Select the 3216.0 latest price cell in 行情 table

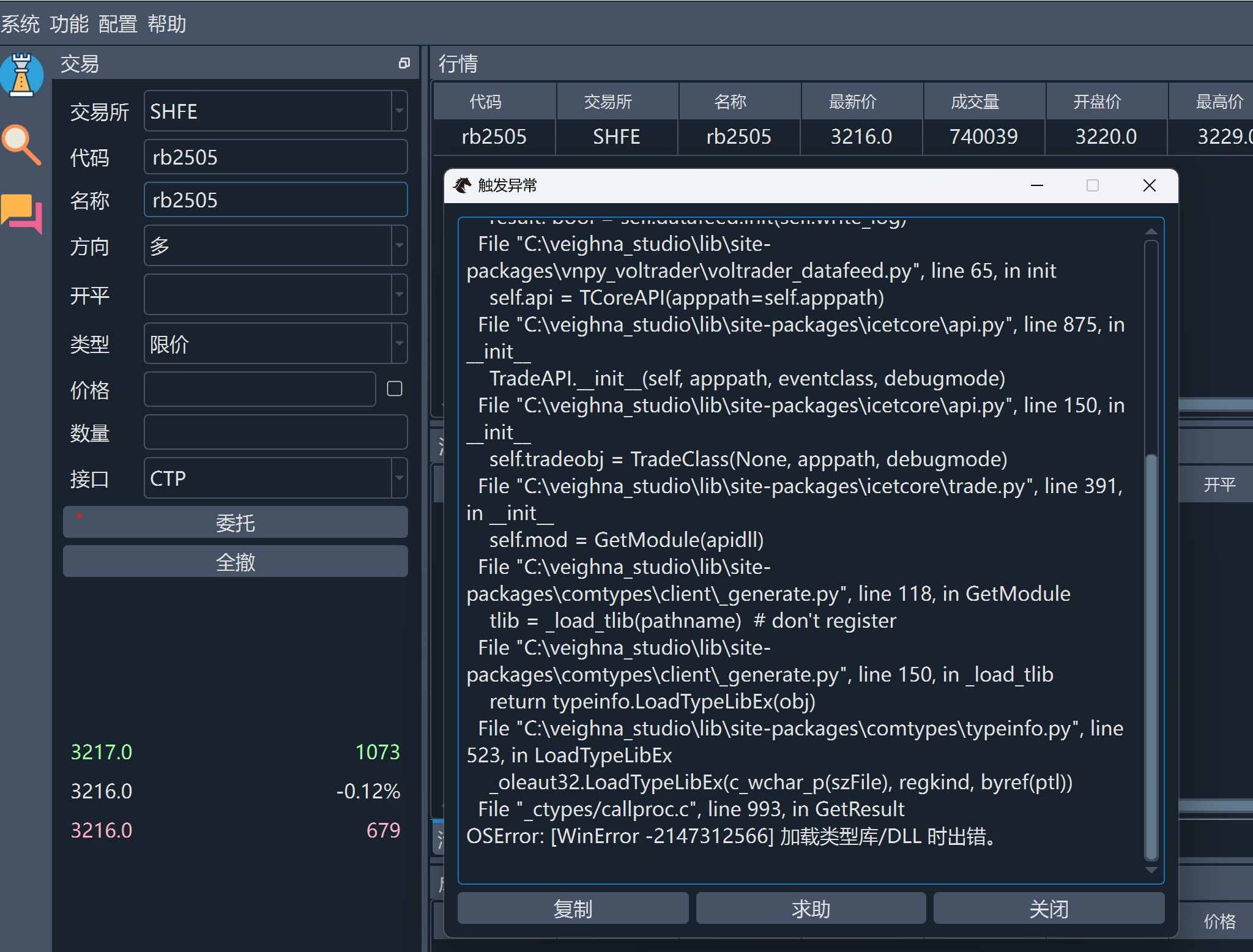tap(861, 136)
